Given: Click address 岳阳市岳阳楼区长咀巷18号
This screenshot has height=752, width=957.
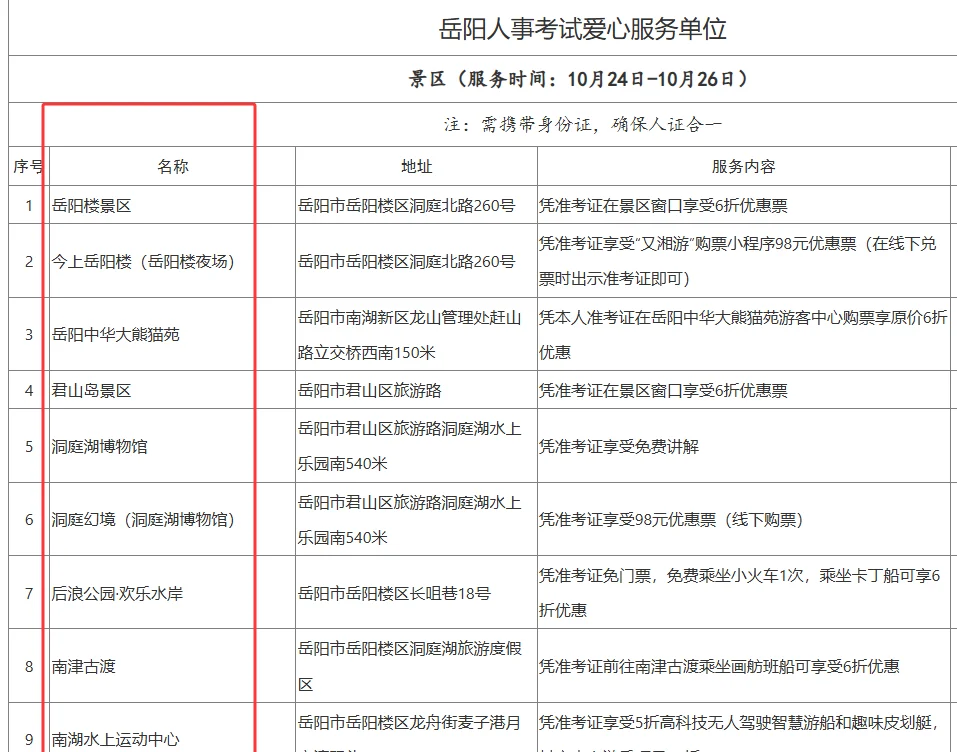Looking at the screenshot, I should click(x=394, y=593).
